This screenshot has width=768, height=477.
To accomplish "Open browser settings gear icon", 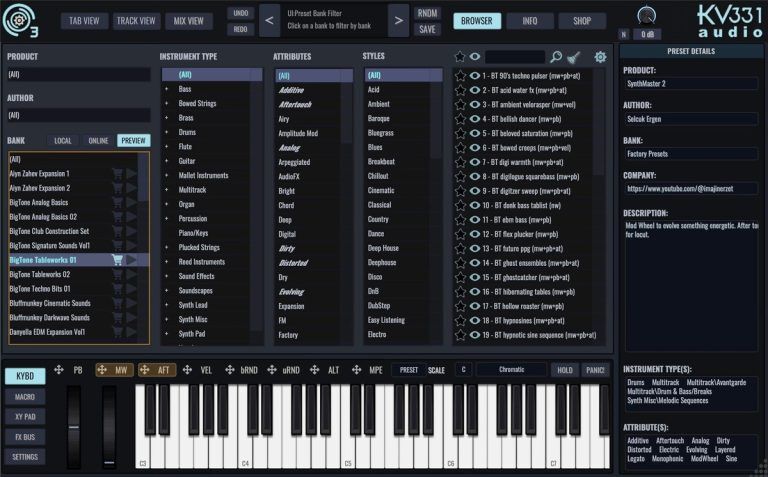I will pyautogui.click(x=600, y=57).
